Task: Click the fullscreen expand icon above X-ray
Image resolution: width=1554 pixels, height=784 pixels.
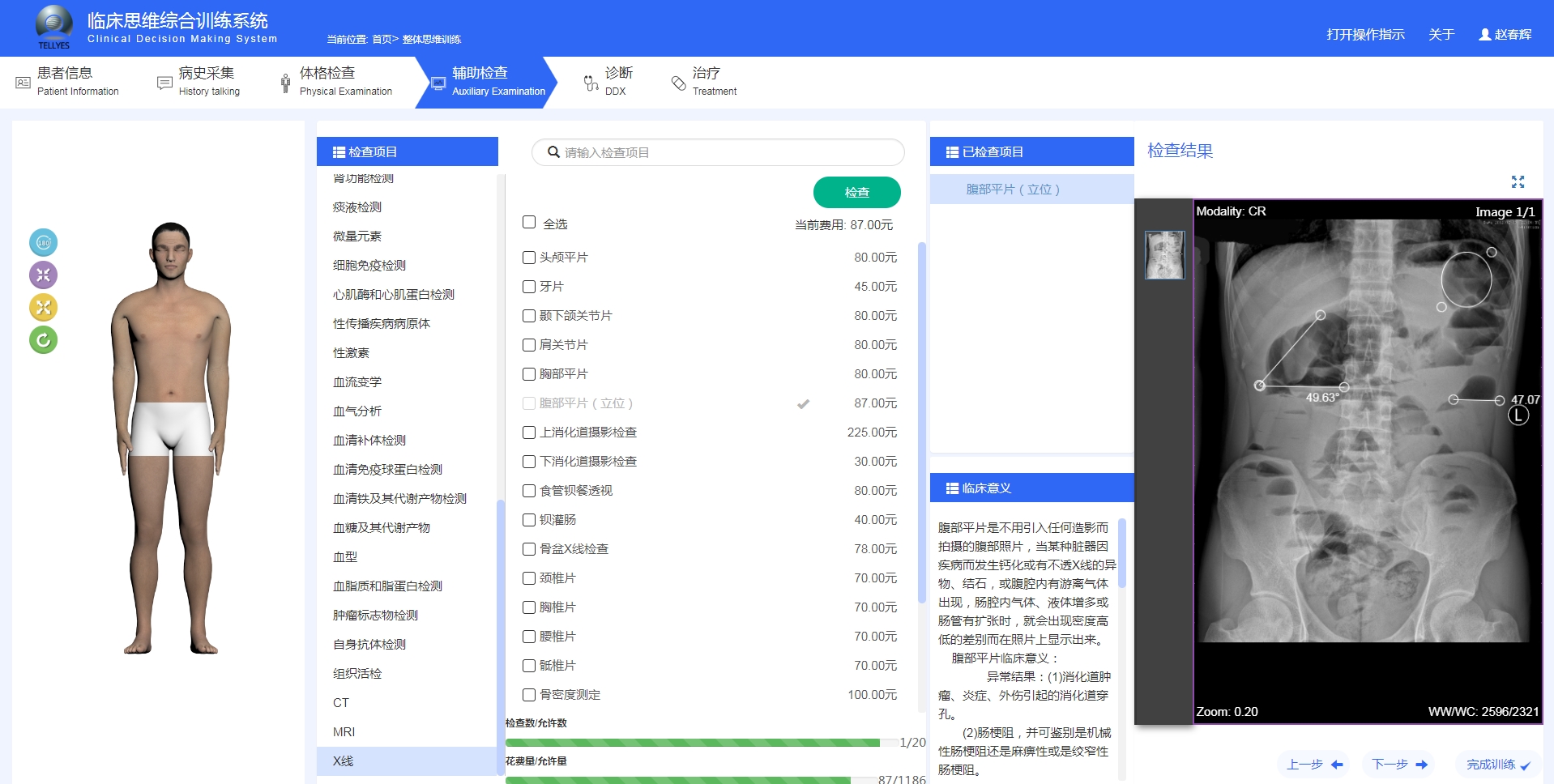Action: pyautogui.click(x=1518, y=181)
